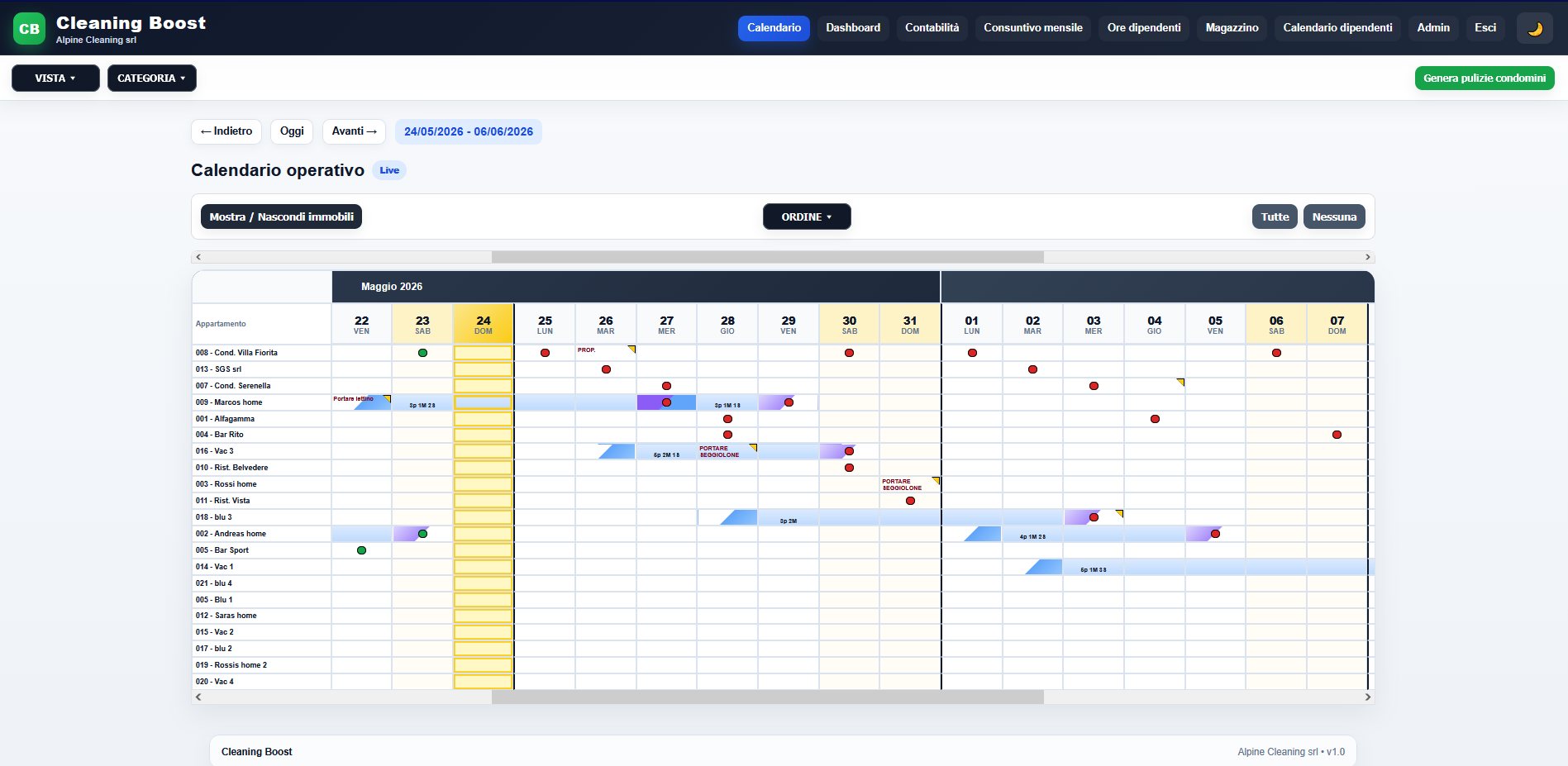Image resolution: width=1568 pixels, height=766 pixels.
Task: Open the CATEGORIA dropdown
Action: coord(152,78)
